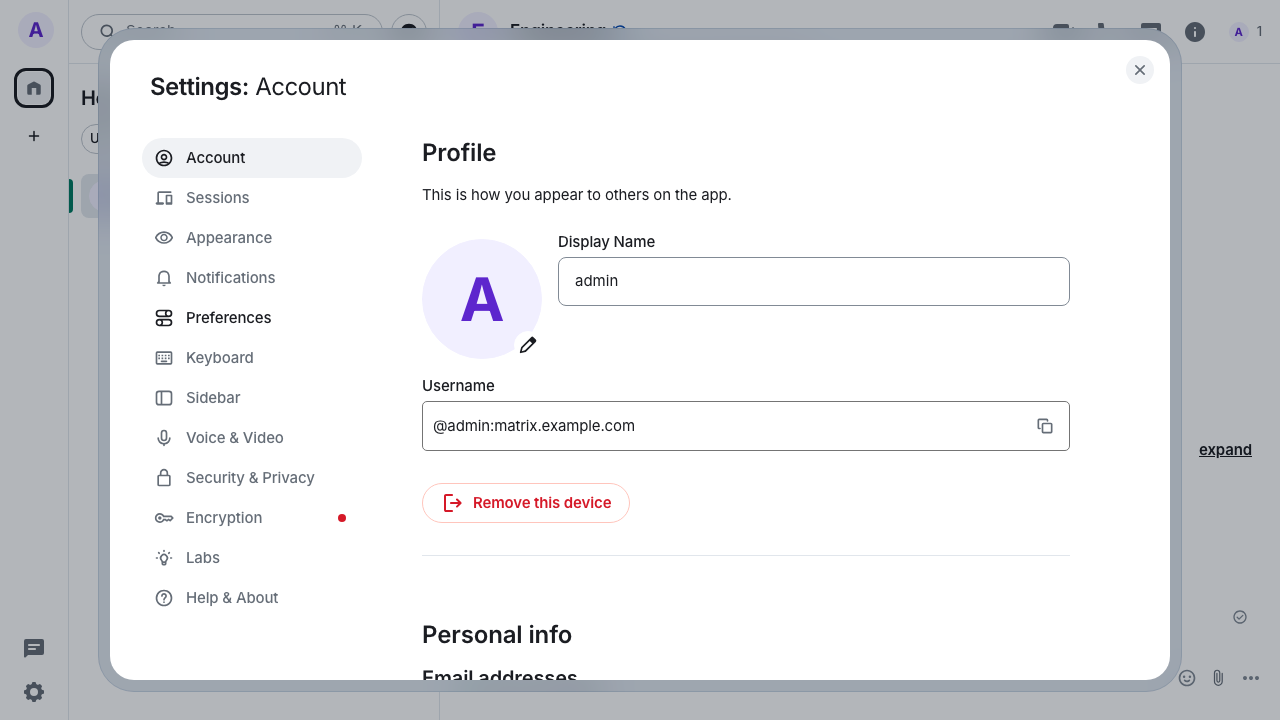Click the Remove this device button

pos(526,503)
